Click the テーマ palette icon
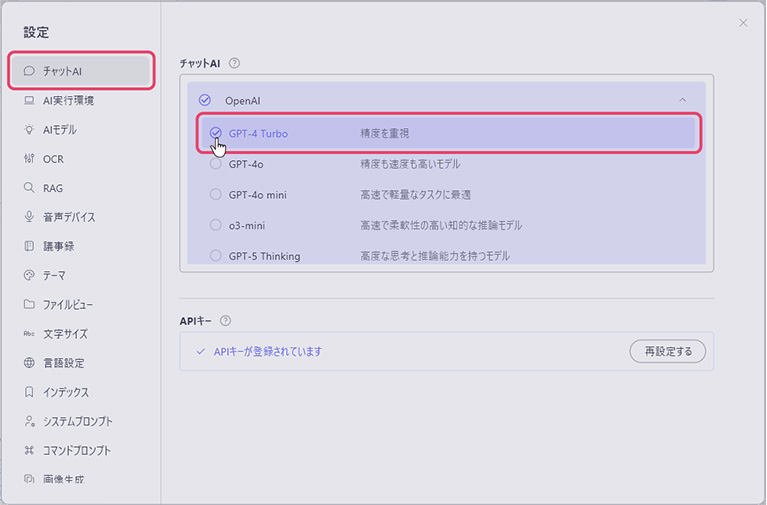This screenshot has height=505, width=767. click(x=29, y=275)
